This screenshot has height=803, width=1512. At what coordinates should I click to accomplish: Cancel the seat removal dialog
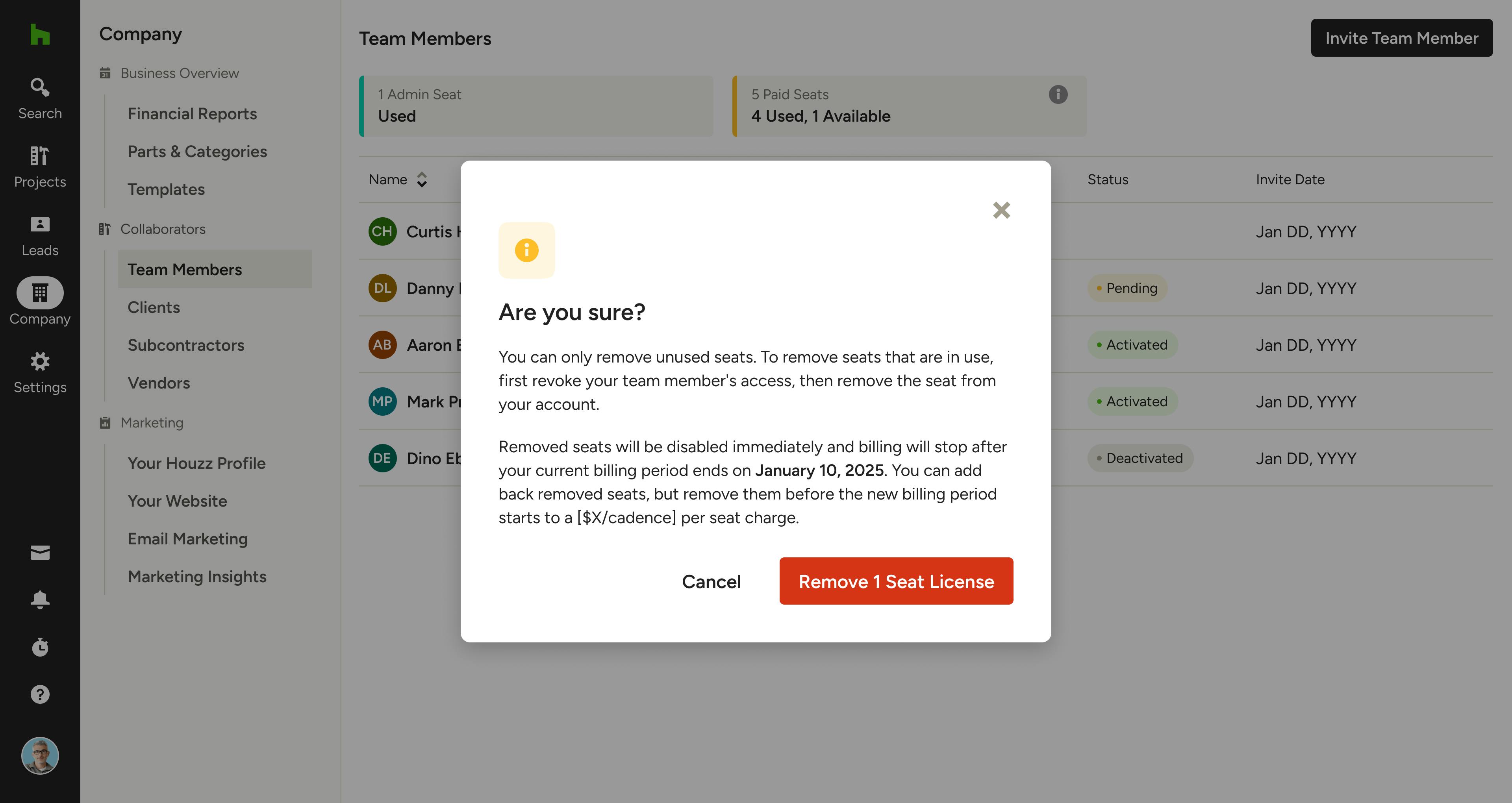(711, 581)
